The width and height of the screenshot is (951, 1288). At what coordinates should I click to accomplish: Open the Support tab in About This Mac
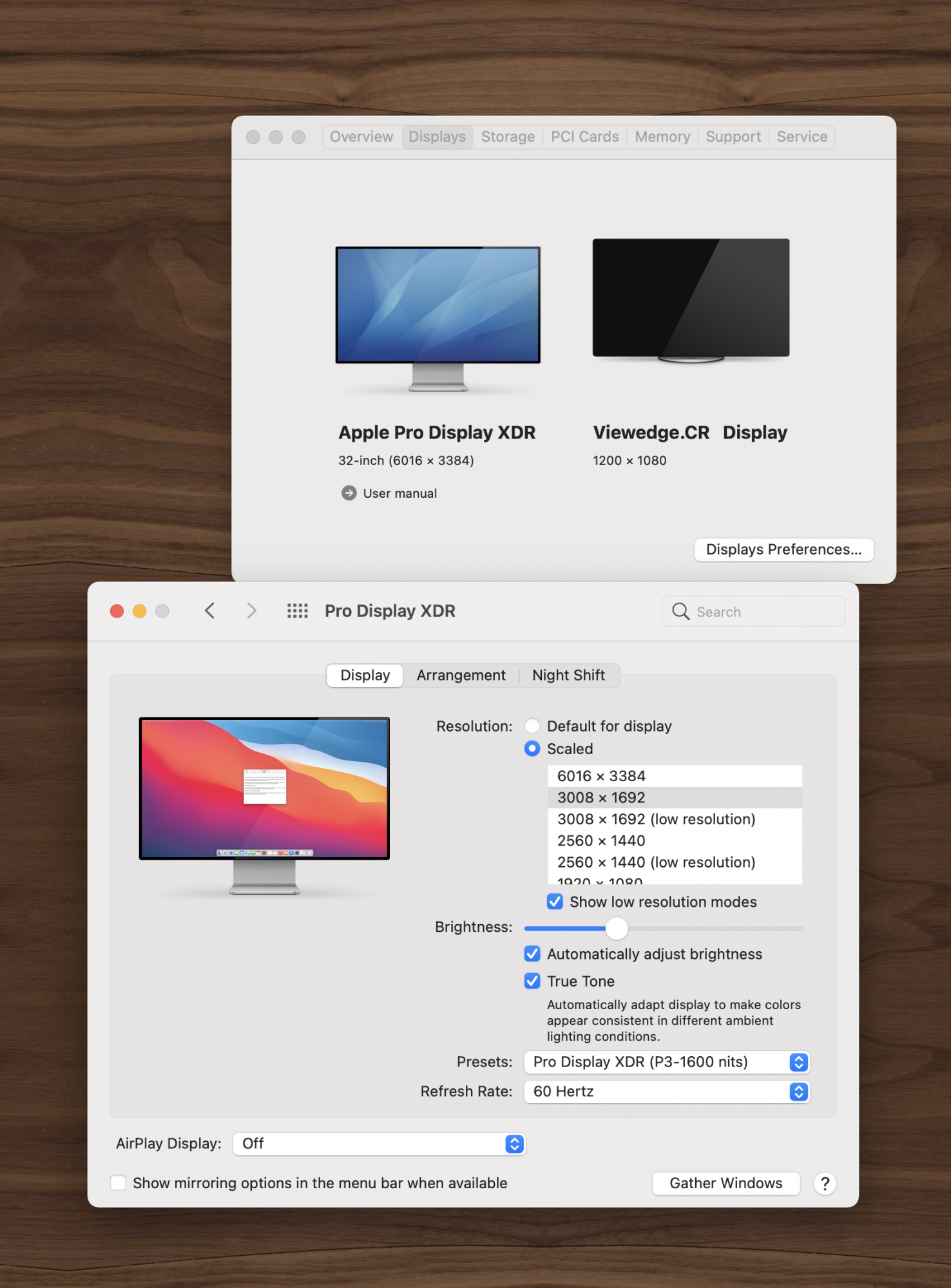click(x=733, y=137)
